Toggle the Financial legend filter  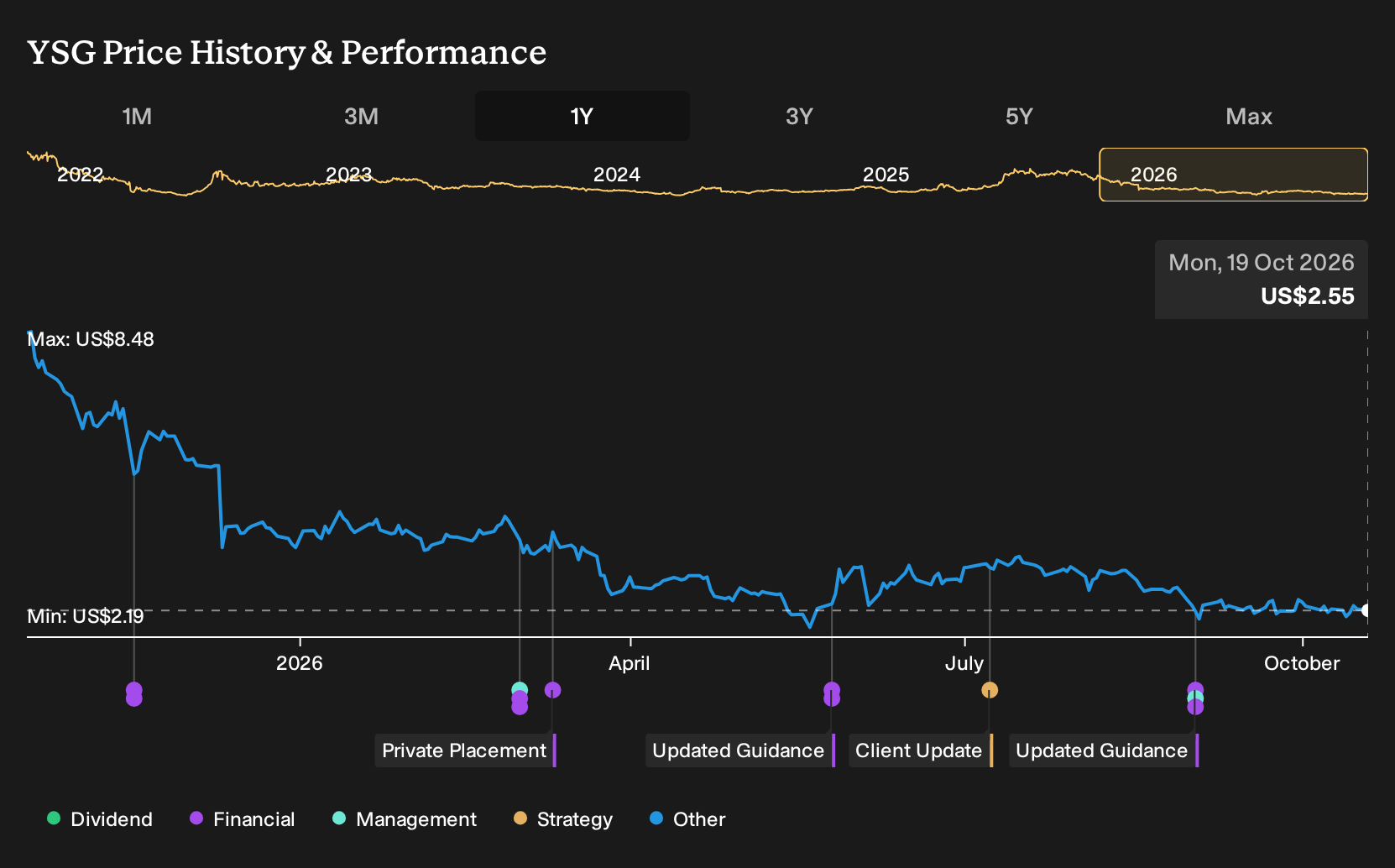[243, 819]
